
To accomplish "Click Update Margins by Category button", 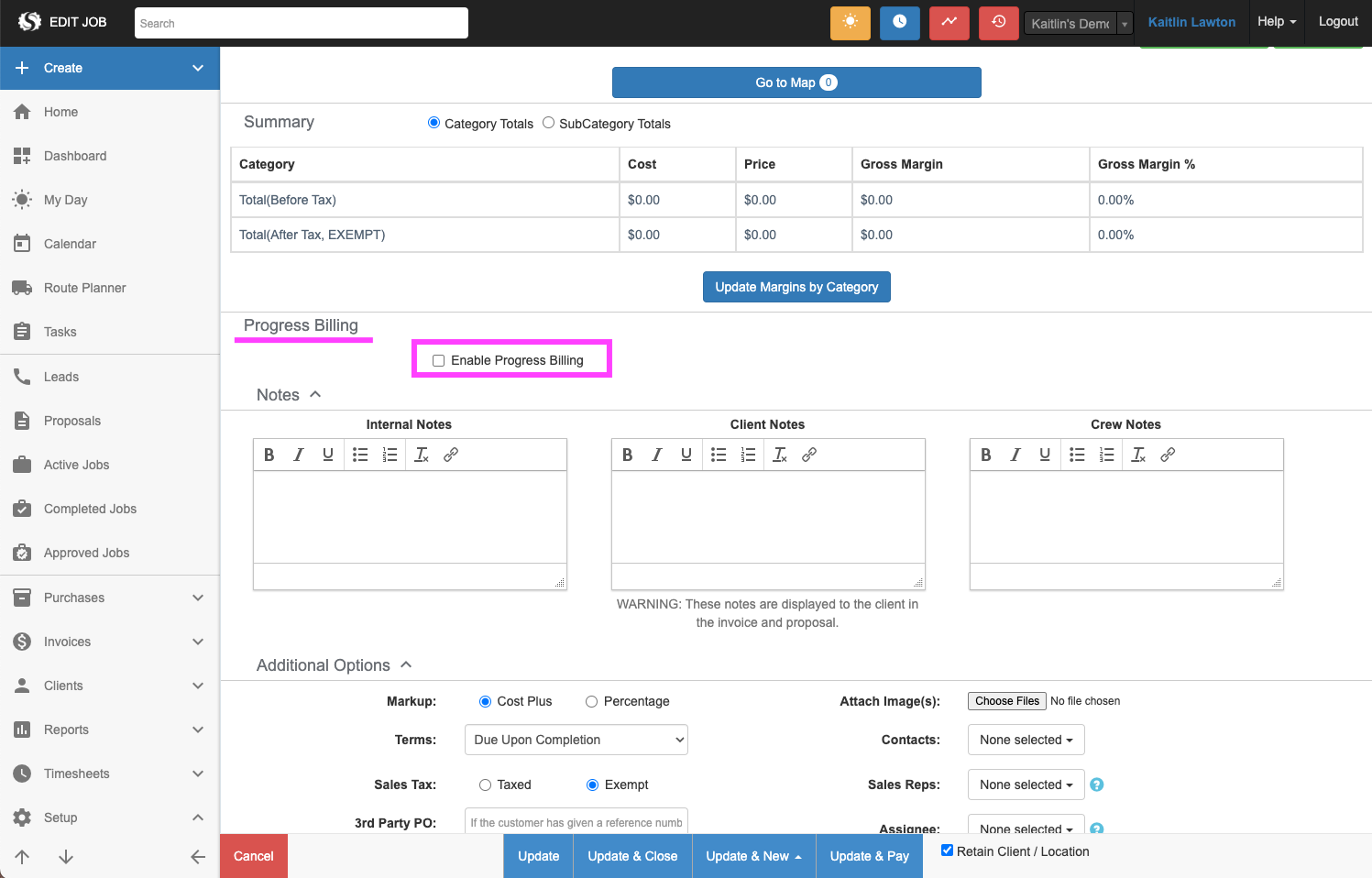I will [x=796, y=287].
